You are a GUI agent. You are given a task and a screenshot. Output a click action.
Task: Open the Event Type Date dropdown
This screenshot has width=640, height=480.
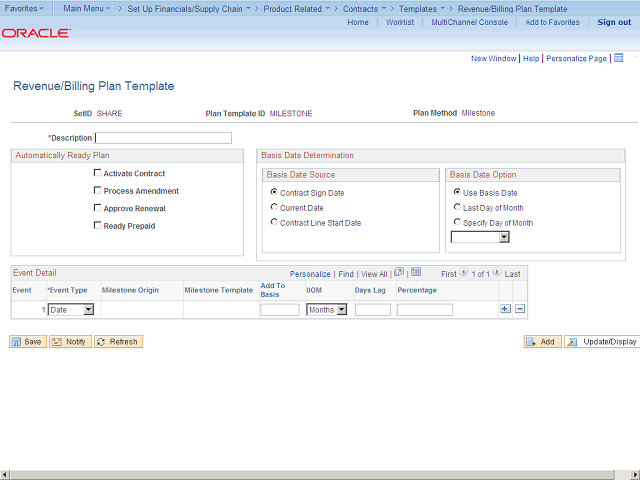71,310
